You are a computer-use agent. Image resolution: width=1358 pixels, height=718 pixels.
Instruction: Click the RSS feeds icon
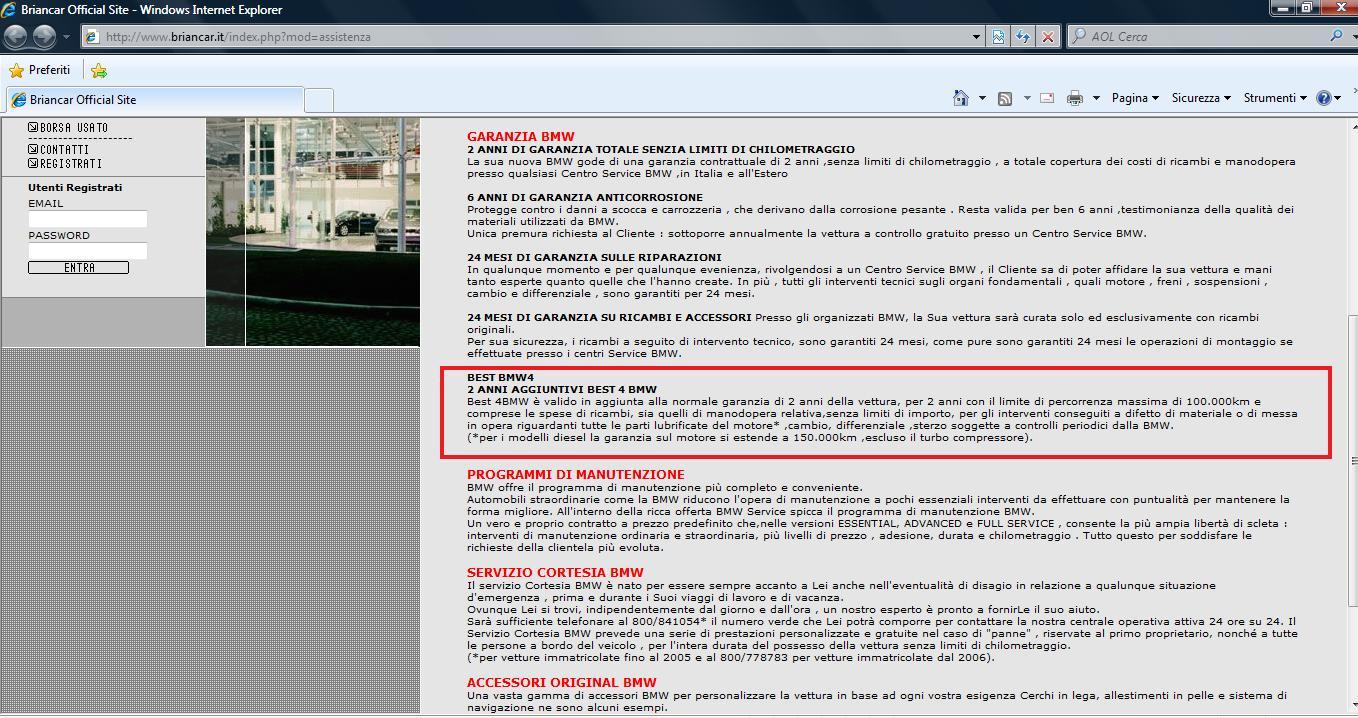(1005, 98)
